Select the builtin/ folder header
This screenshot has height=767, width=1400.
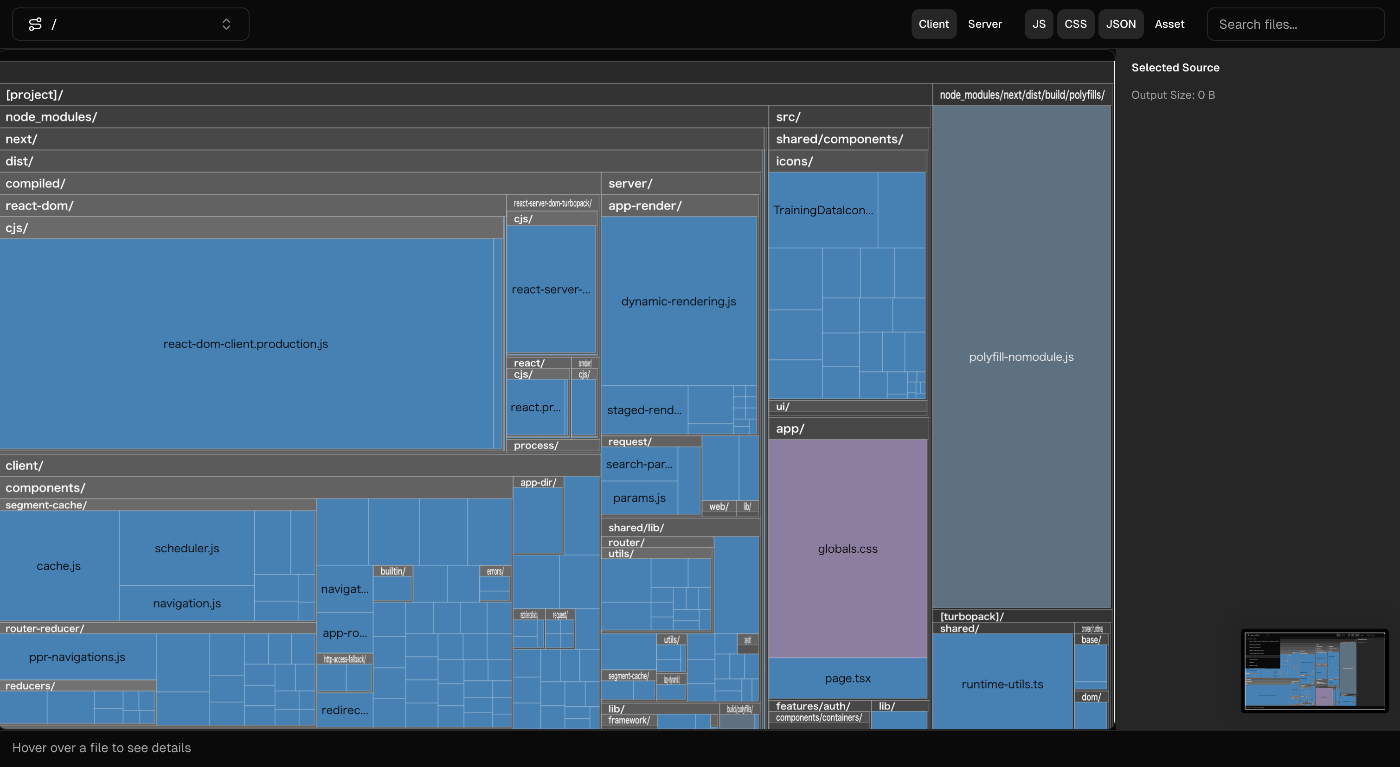[x=393, y=571]
